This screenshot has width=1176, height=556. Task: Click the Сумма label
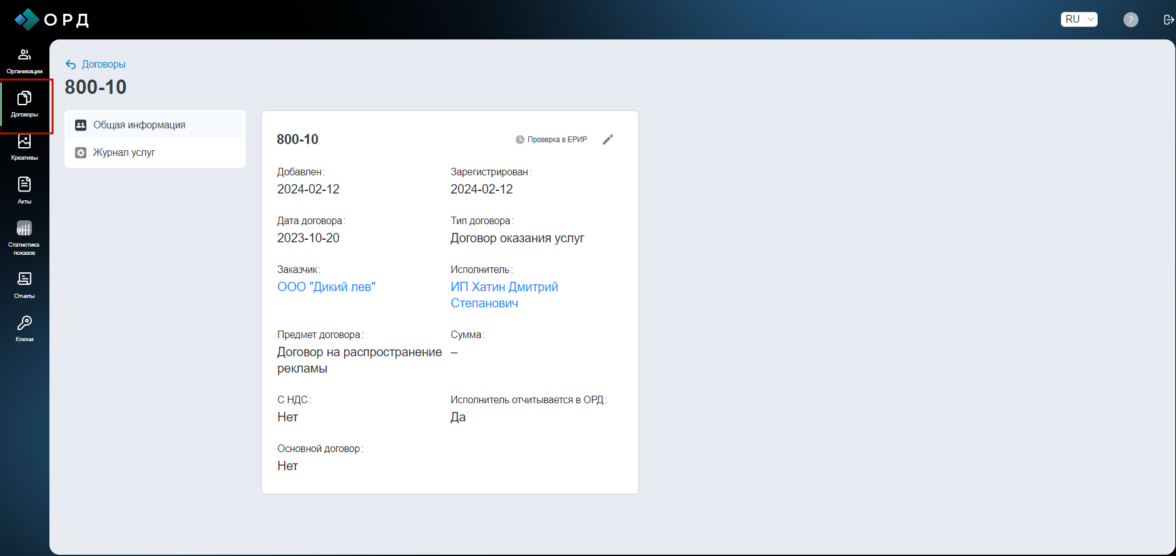tap(468, 335)
